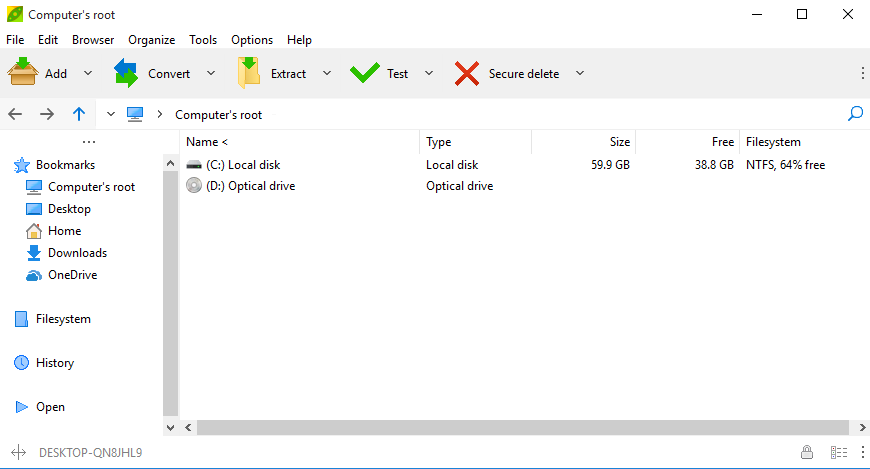Sort by the Size column header
This screenshot has height=469, width=870.
click(584, 142)
